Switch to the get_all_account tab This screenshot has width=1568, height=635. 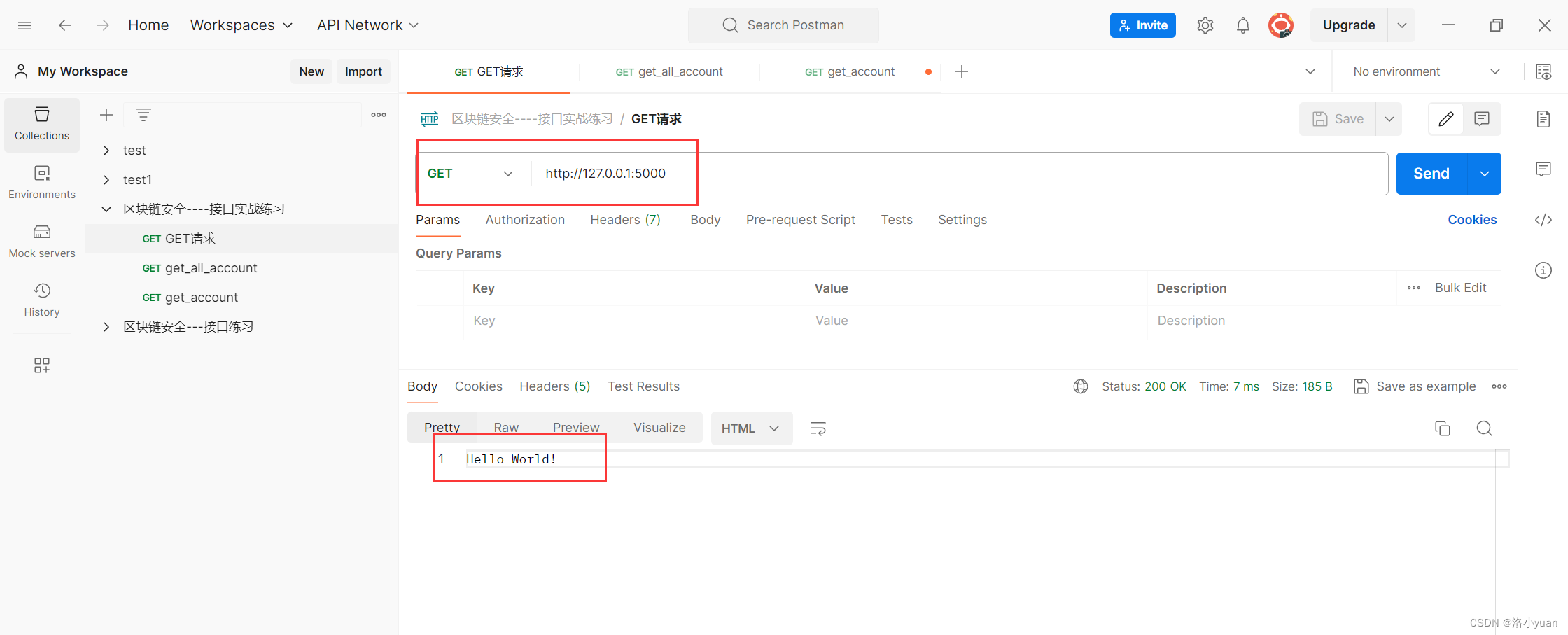coord(669,71)
